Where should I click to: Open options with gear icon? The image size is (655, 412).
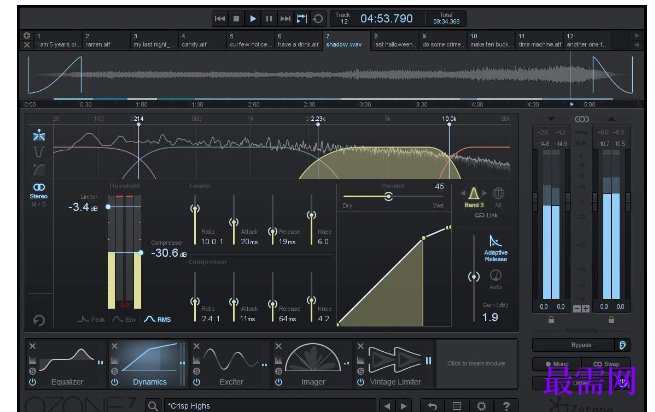(481, 406)
